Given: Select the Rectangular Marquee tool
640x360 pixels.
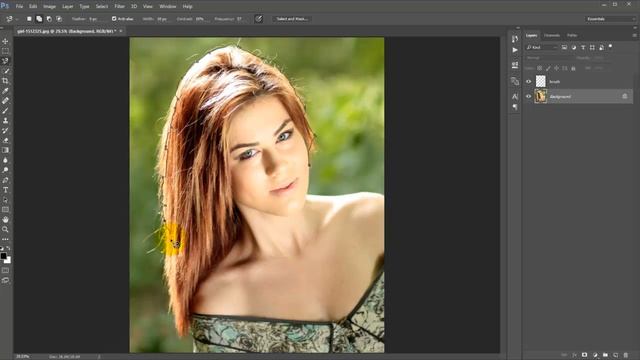Looking at the screenshot, I should tap(5, 51).
